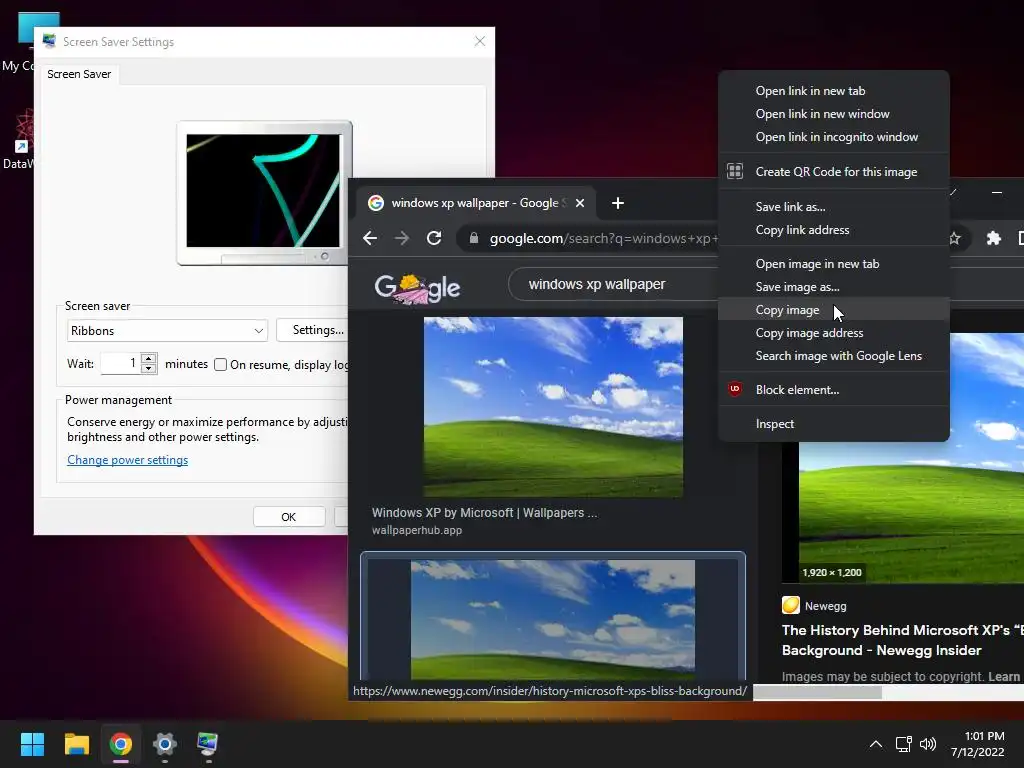Screen dimensions: 1024x768
Task: Toggle On resume, display logon checkbox
Action: coord(221,364)
